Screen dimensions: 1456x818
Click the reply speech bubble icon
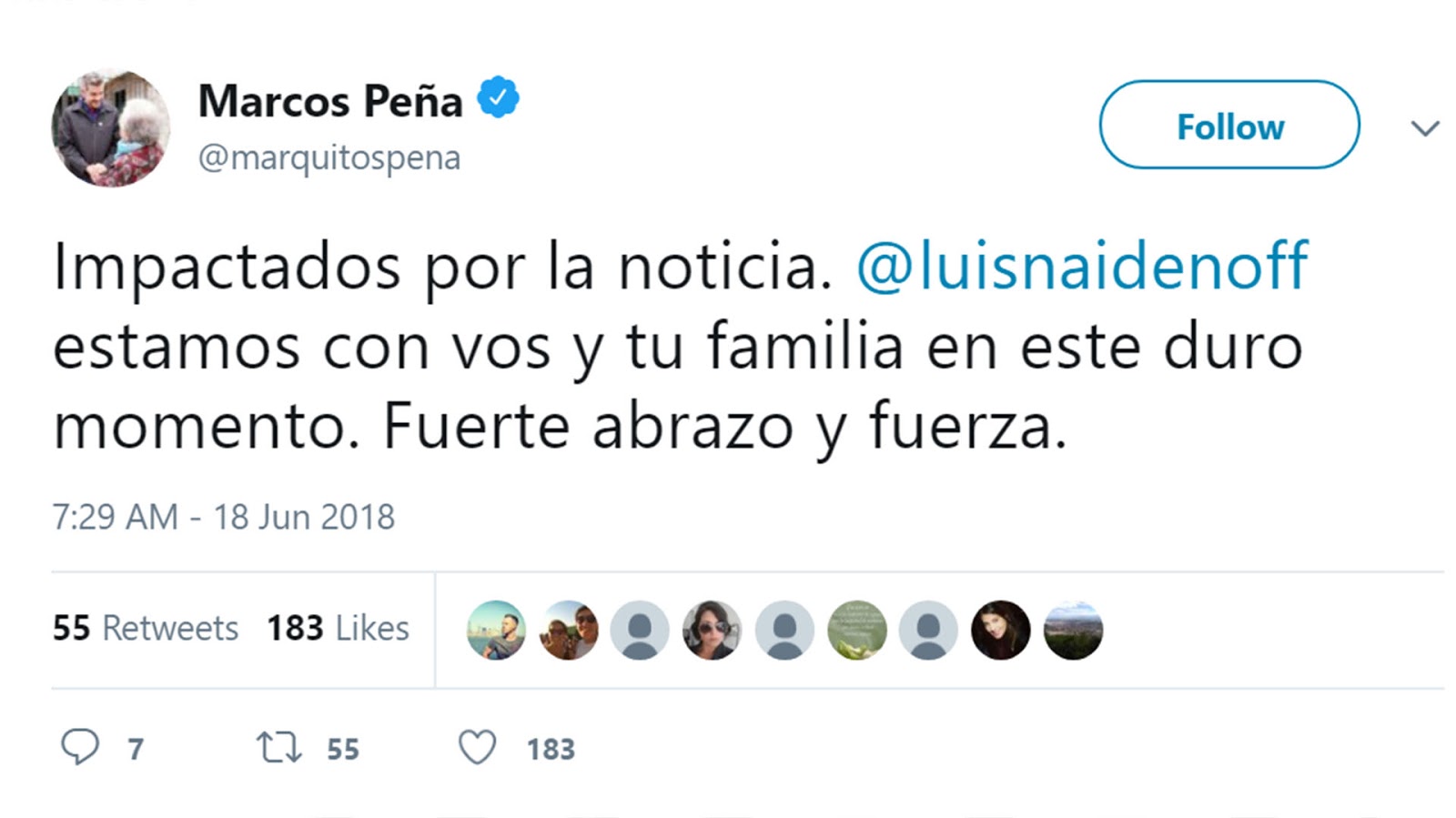pyautogui.click(x=80, y=747)
